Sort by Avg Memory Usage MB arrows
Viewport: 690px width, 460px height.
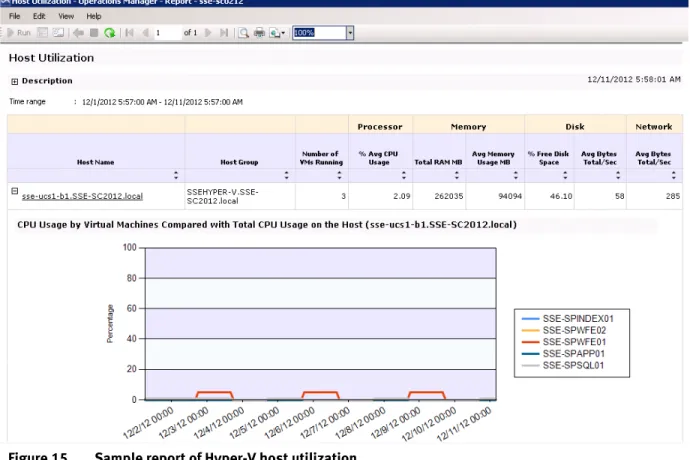(515, 175)
